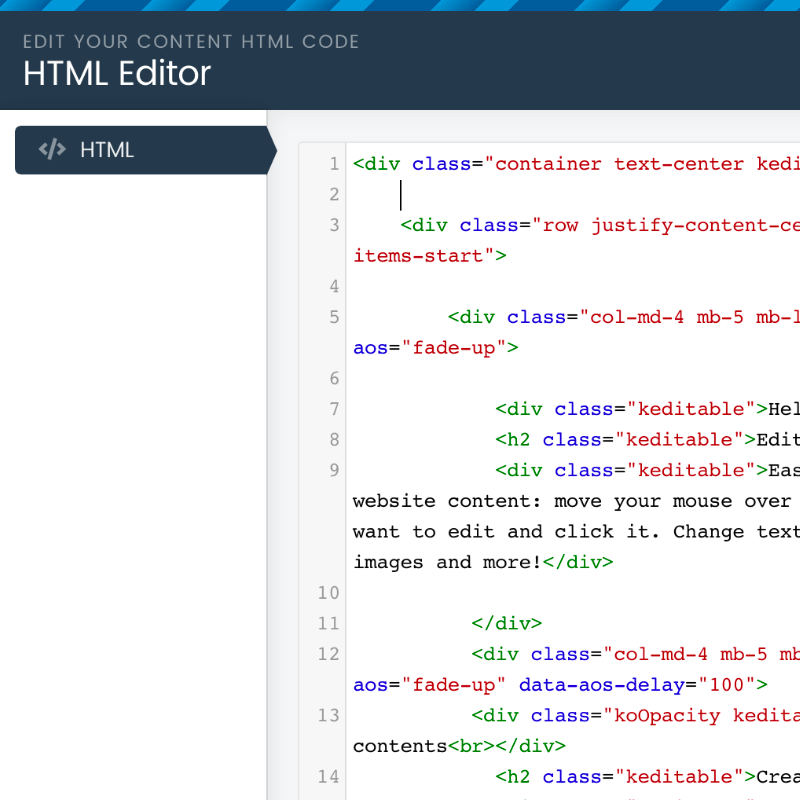800x800 pixels.
Task: Click the code brackets icon beside HTML
Action: 52,150
